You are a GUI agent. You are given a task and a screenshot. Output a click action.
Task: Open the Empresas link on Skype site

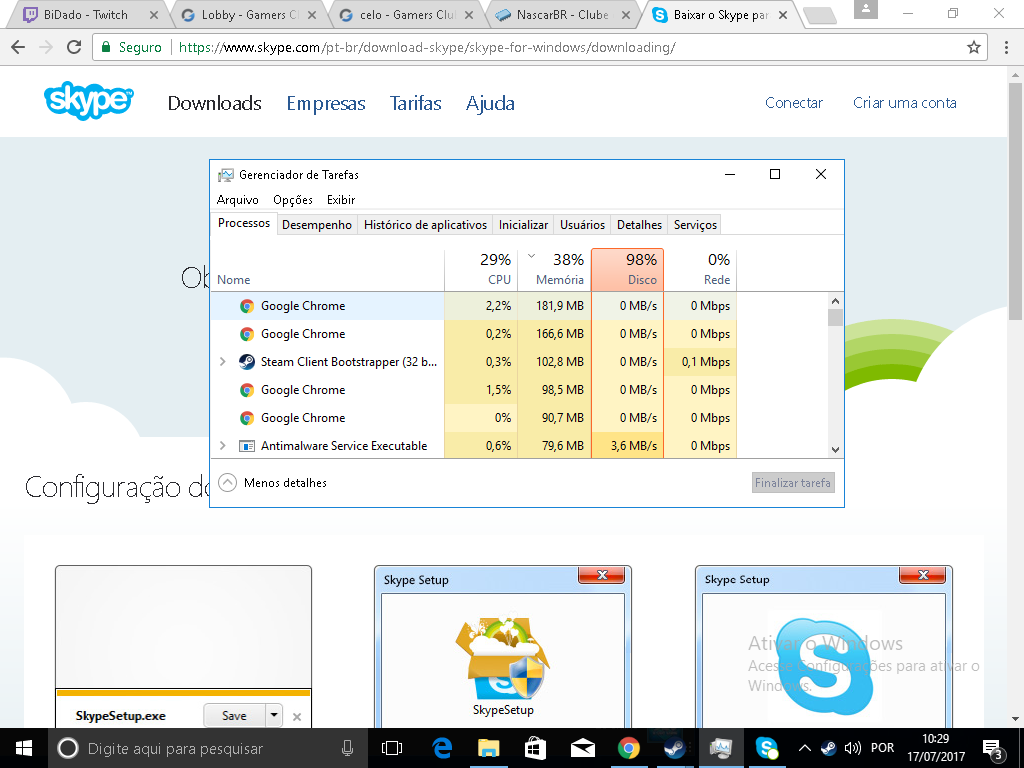point(326,103)
